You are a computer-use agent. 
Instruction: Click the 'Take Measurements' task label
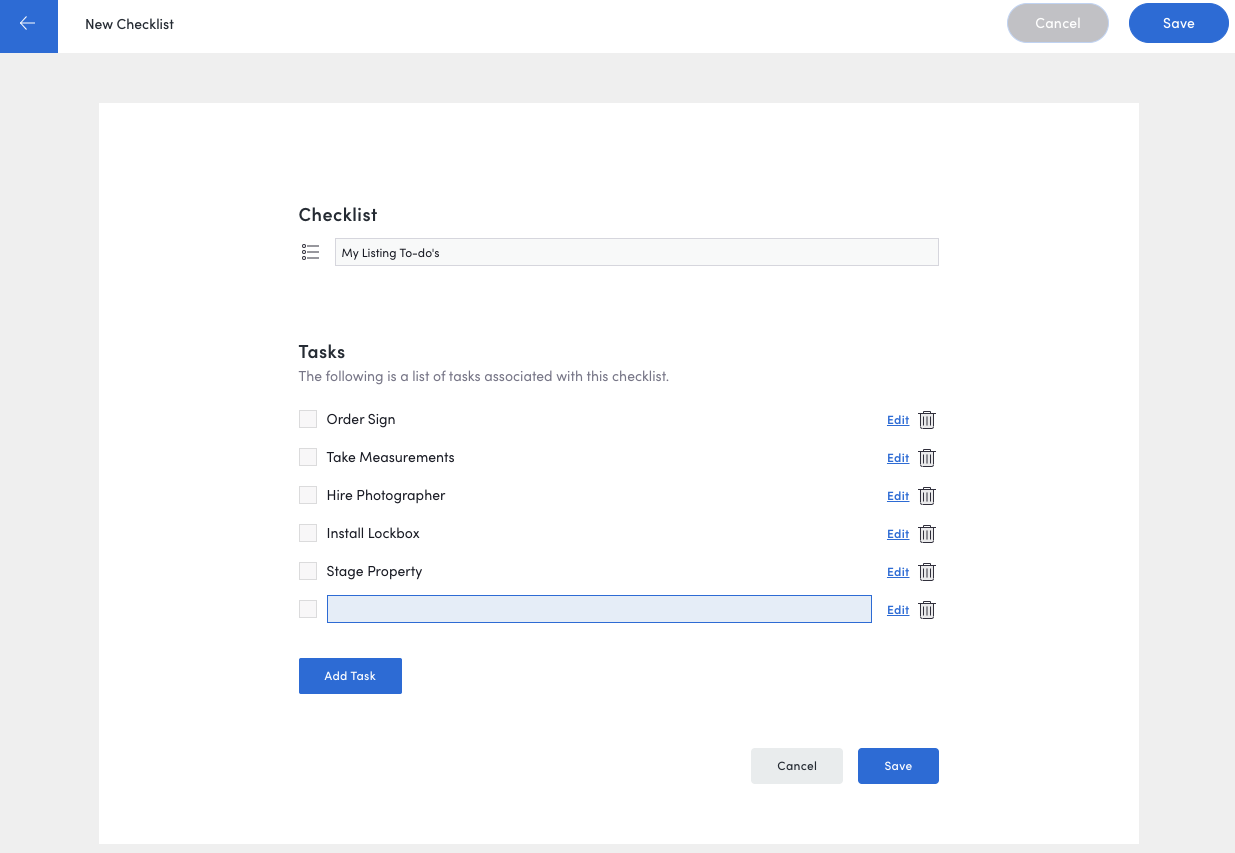pos(390,457)
